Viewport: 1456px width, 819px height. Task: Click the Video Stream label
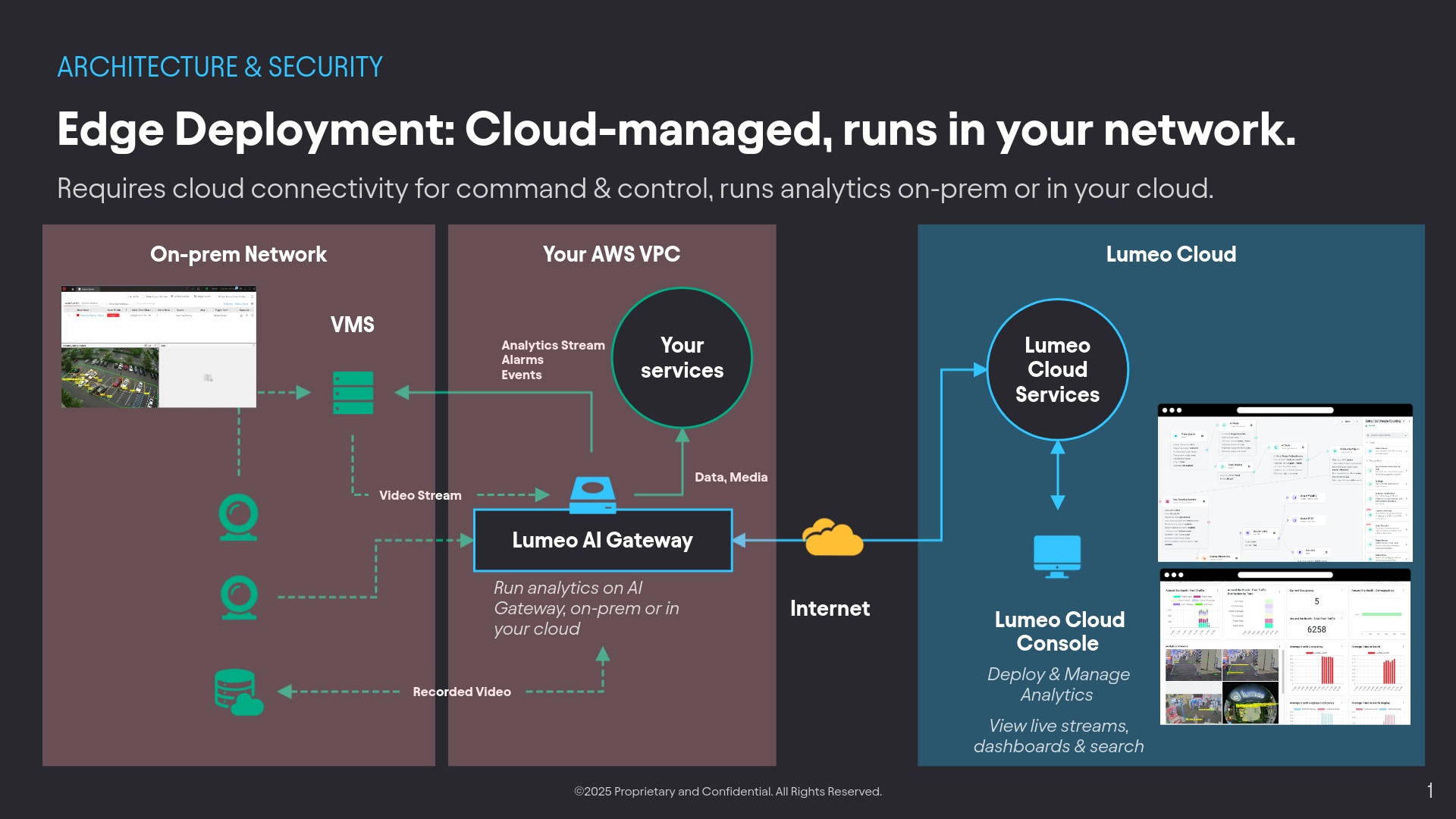(x=420, y=495)
